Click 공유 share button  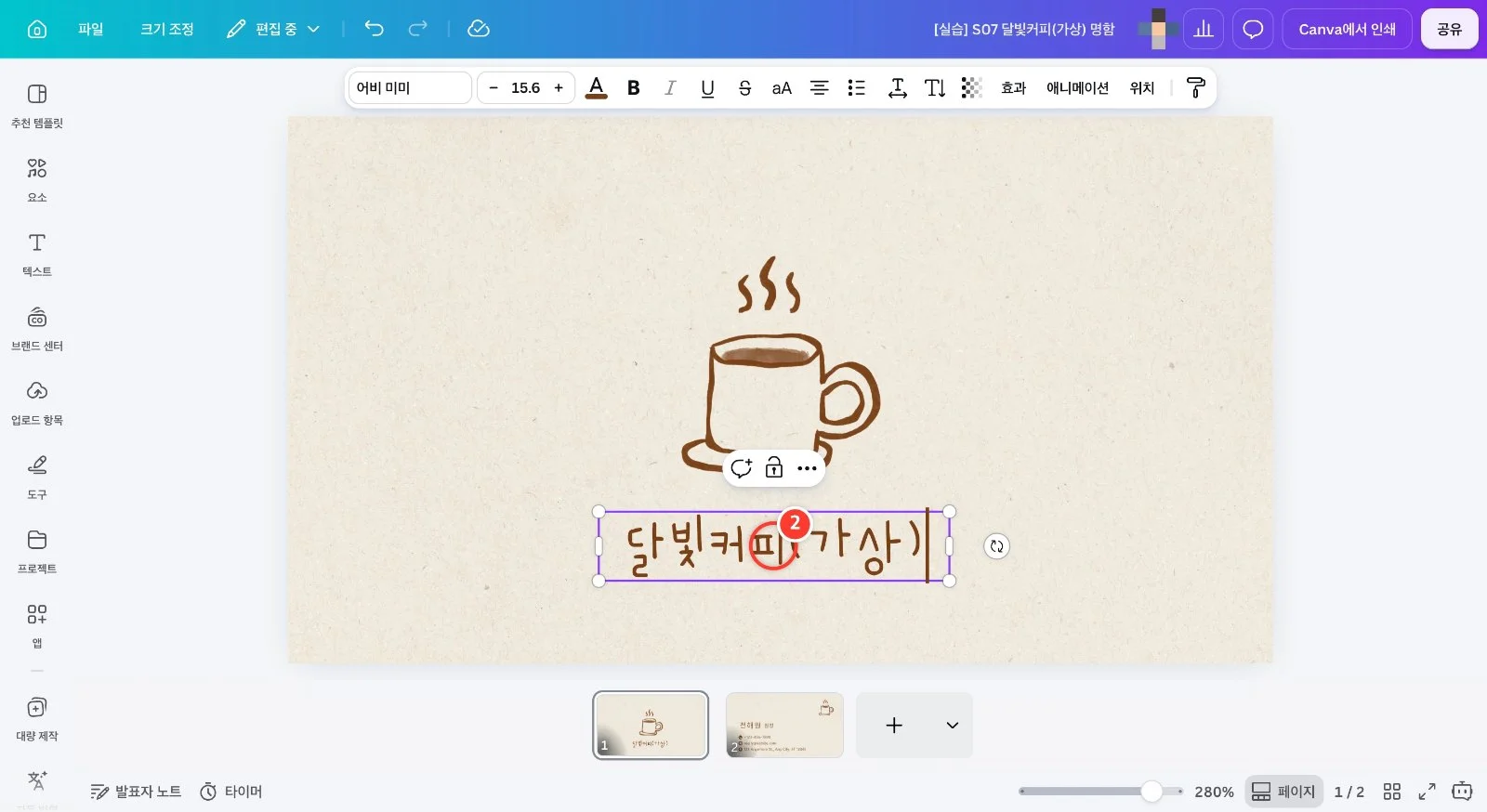[1450, 29]
